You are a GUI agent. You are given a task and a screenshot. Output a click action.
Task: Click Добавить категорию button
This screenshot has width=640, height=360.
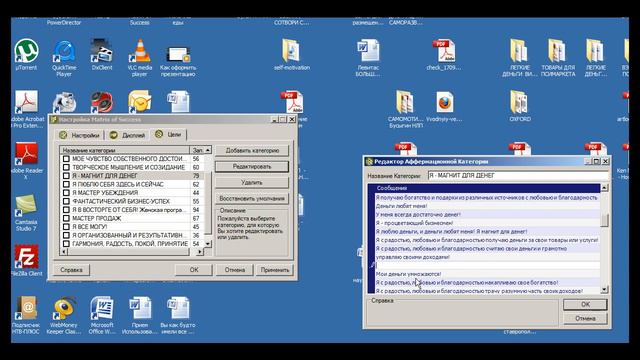[252, 150]
